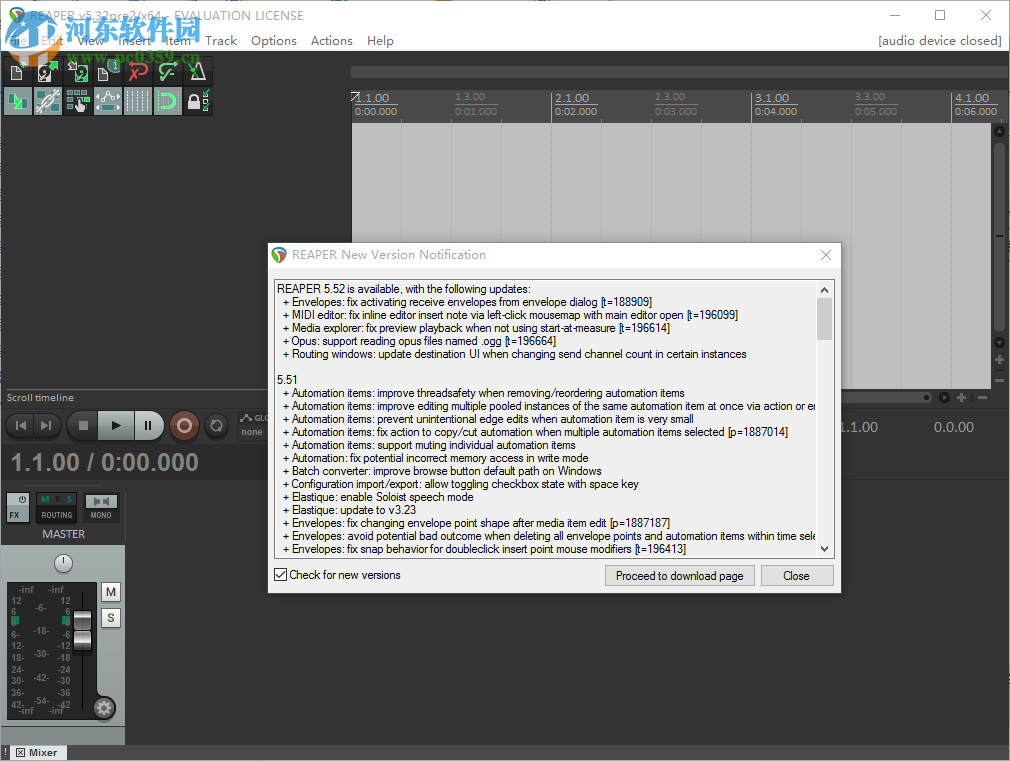
Task: Toggle Item Grouping toolbar button
Action: click(x=47, y=101)
